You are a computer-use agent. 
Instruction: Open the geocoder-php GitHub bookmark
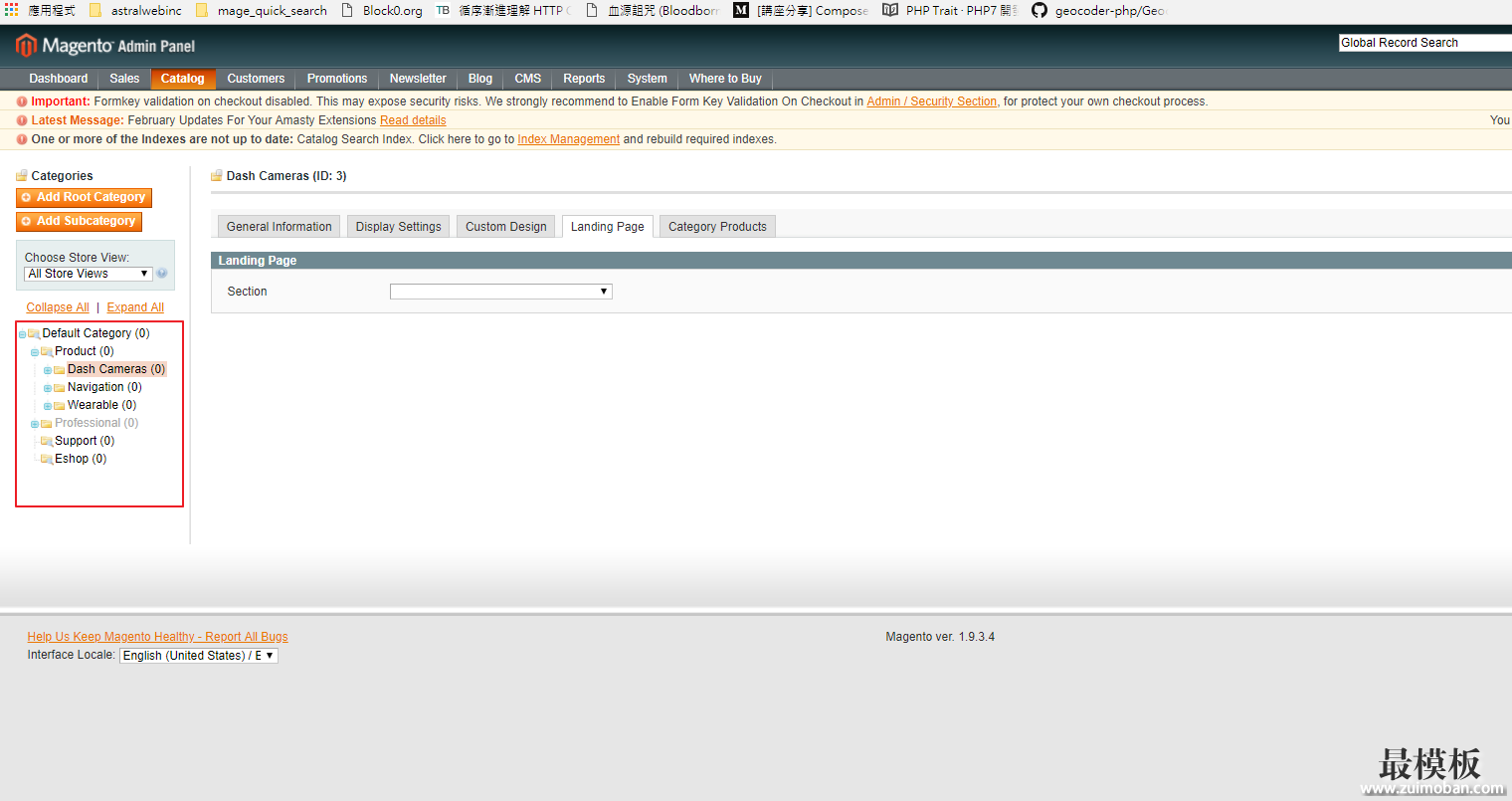[x=1098, y=10]
